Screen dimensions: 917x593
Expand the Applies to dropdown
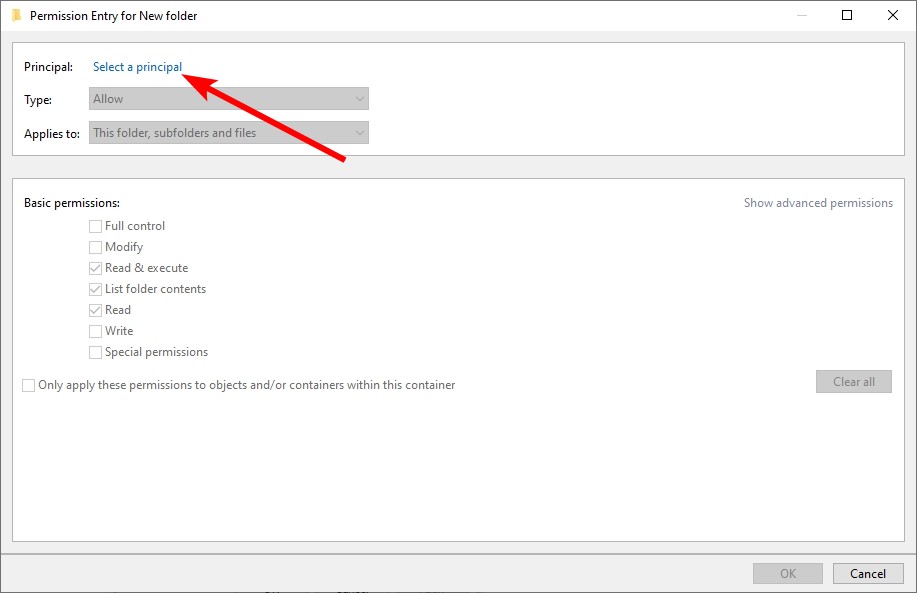coord(229,133)
